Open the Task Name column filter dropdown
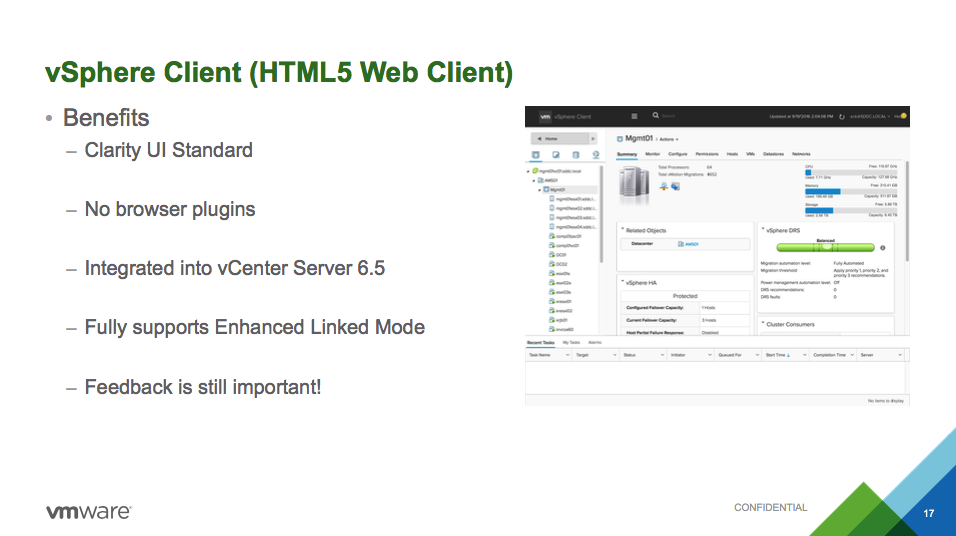Screen dimensions: 956x536 [x=566, y=355]
